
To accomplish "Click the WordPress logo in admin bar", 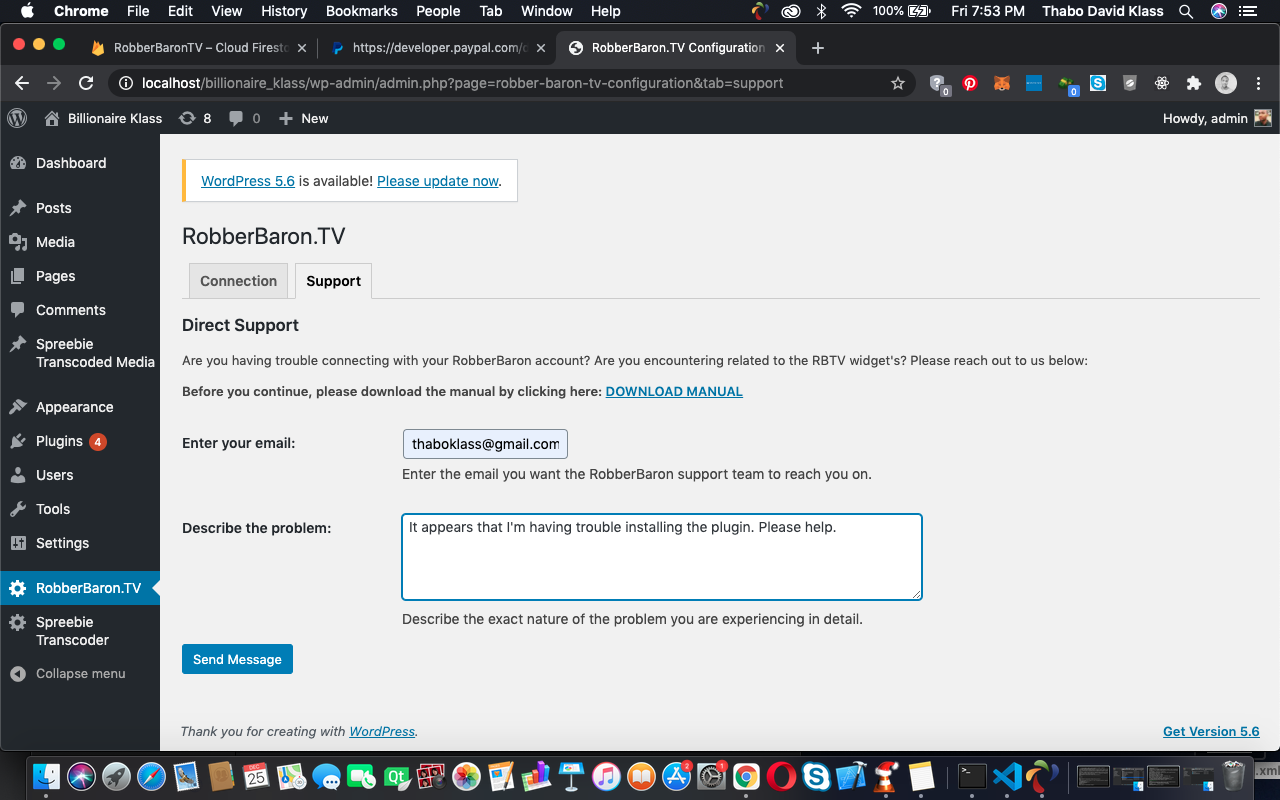I will (x=17, y=118).
